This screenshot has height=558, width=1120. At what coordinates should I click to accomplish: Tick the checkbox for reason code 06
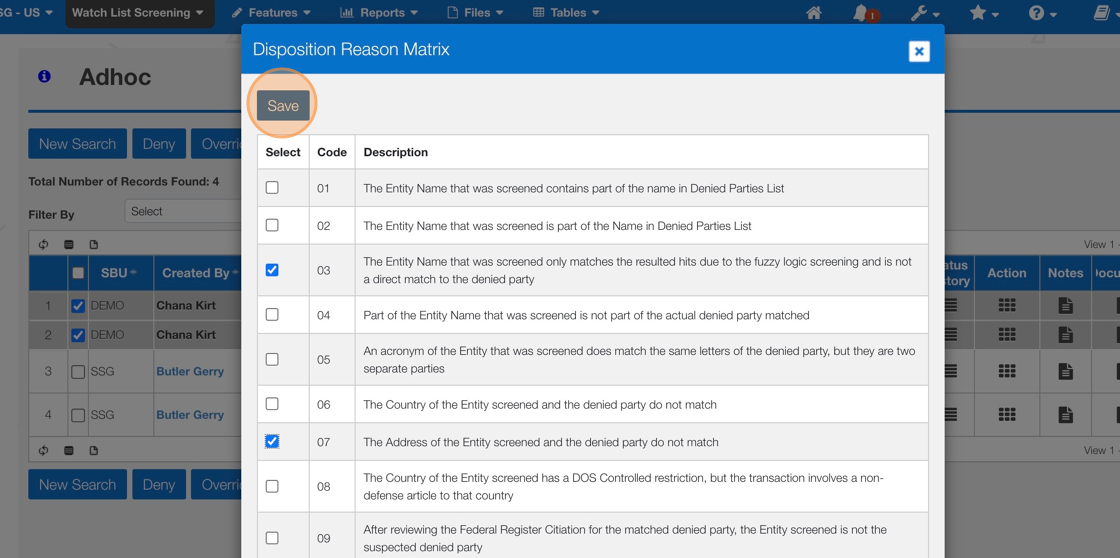[x=272, y=404]
